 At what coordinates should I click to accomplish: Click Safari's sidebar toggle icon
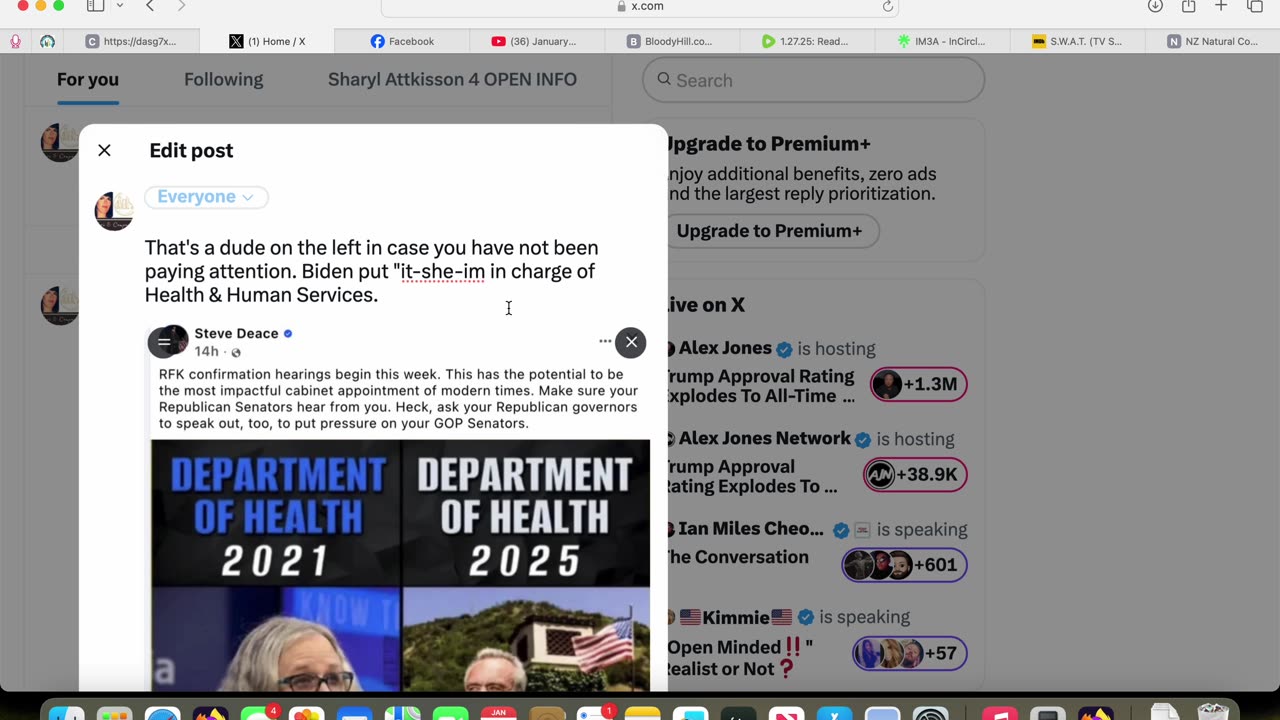pyautogui.click(x=95, y=6)
